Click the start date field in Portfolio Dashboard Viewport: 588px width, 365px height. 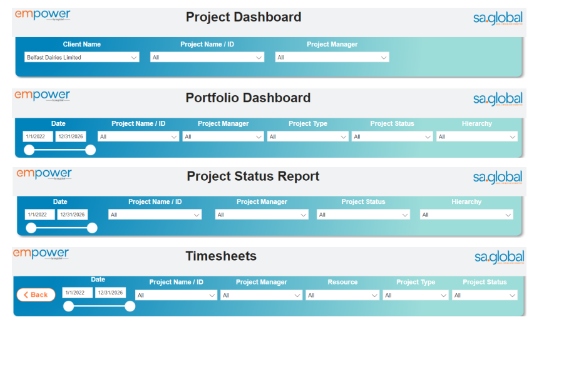pos(38,137)
